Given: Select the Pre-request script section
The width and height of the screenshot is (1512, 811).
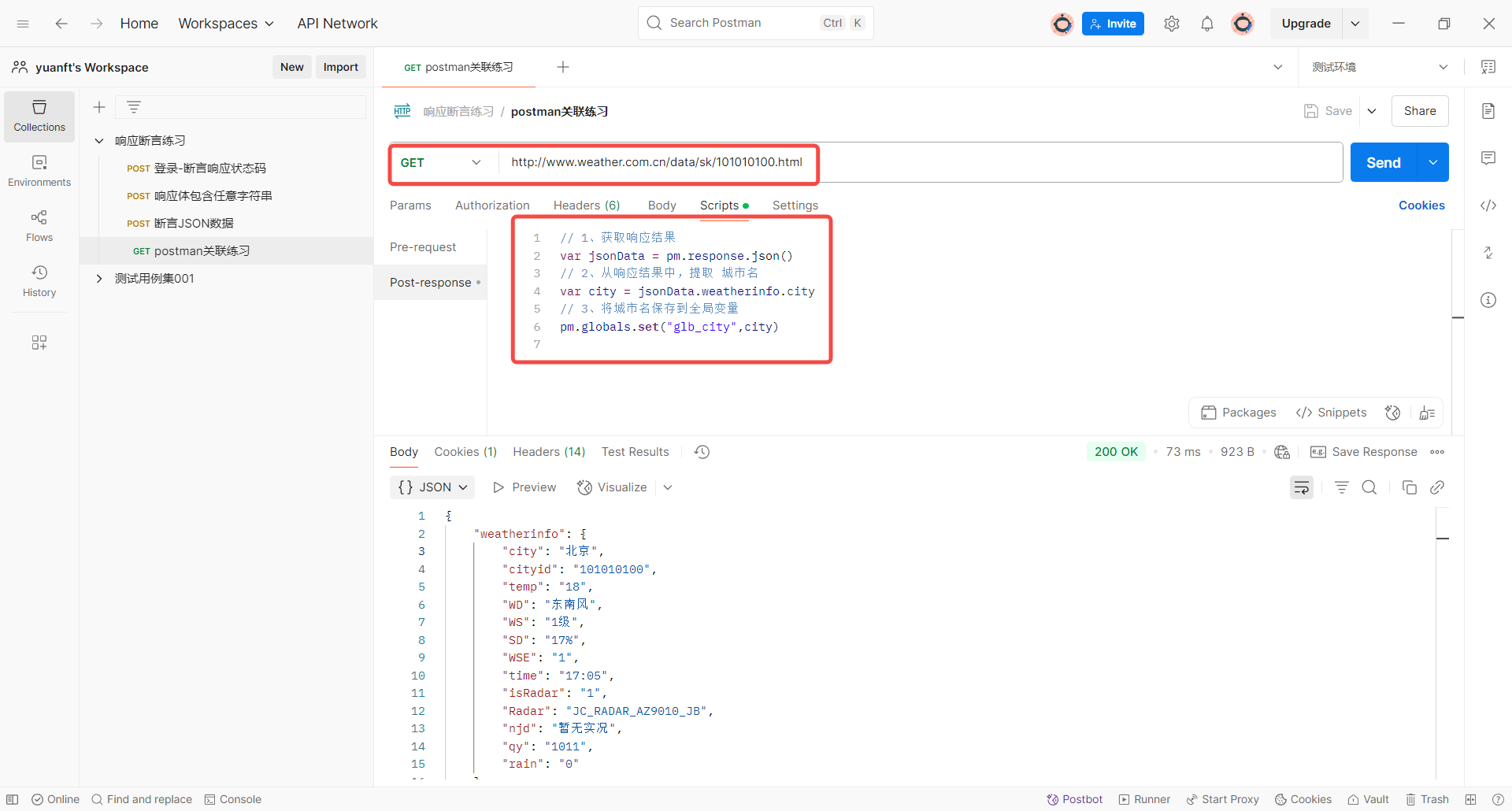Looking at the screenshot, I should (x=423, y=247).
